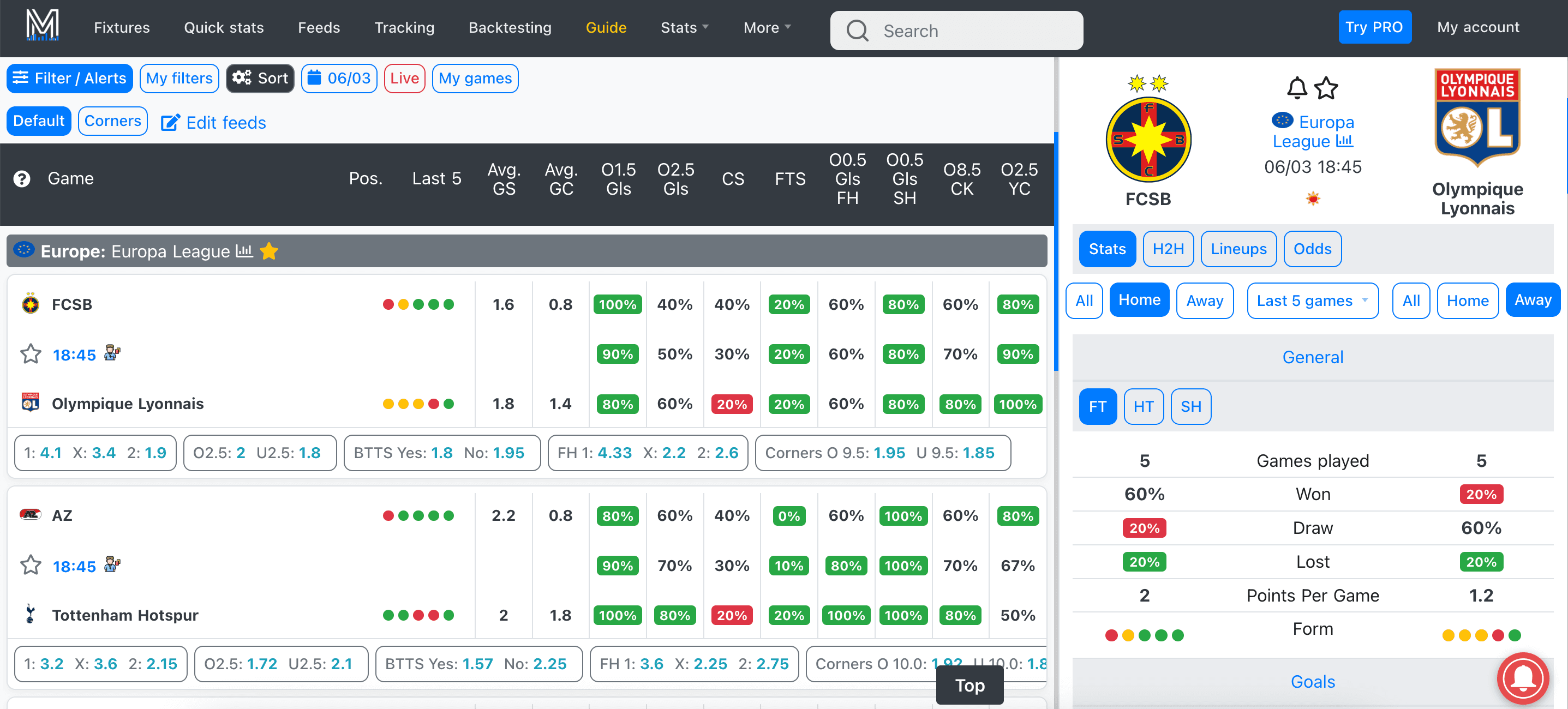The image size is (1568, 709).
Task: Click Olympique Lyonnais crest in fixtures list
Action: click(x=31, y=403)
